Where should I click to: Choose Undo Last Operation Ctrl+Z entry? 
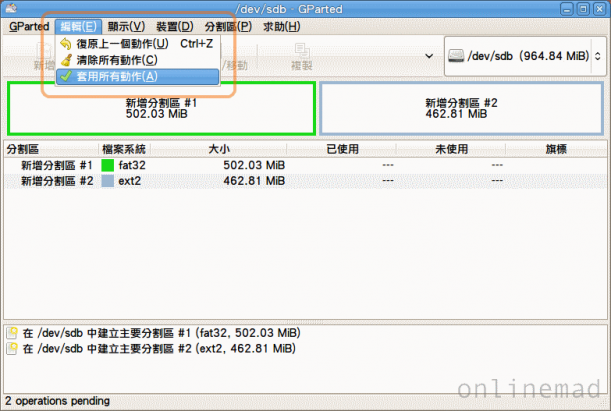tap(138, 44)
